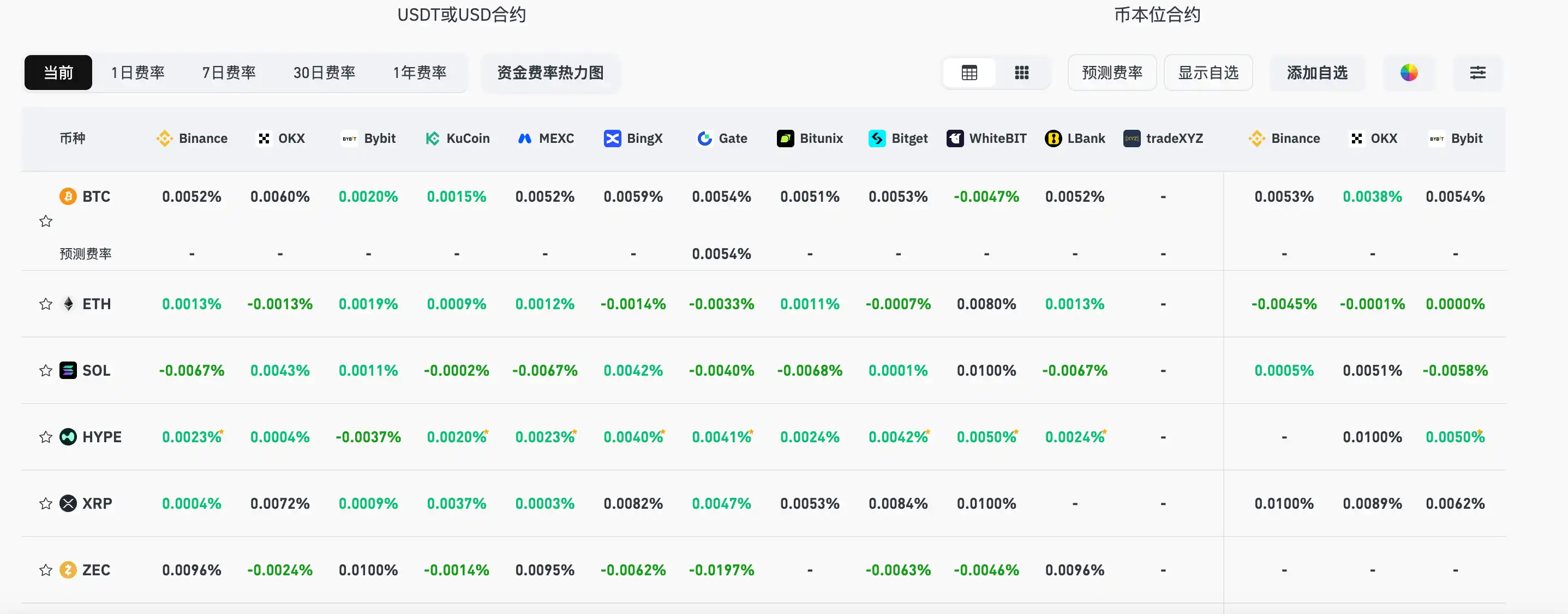Select the 7日费率 tab

(229, 73)
